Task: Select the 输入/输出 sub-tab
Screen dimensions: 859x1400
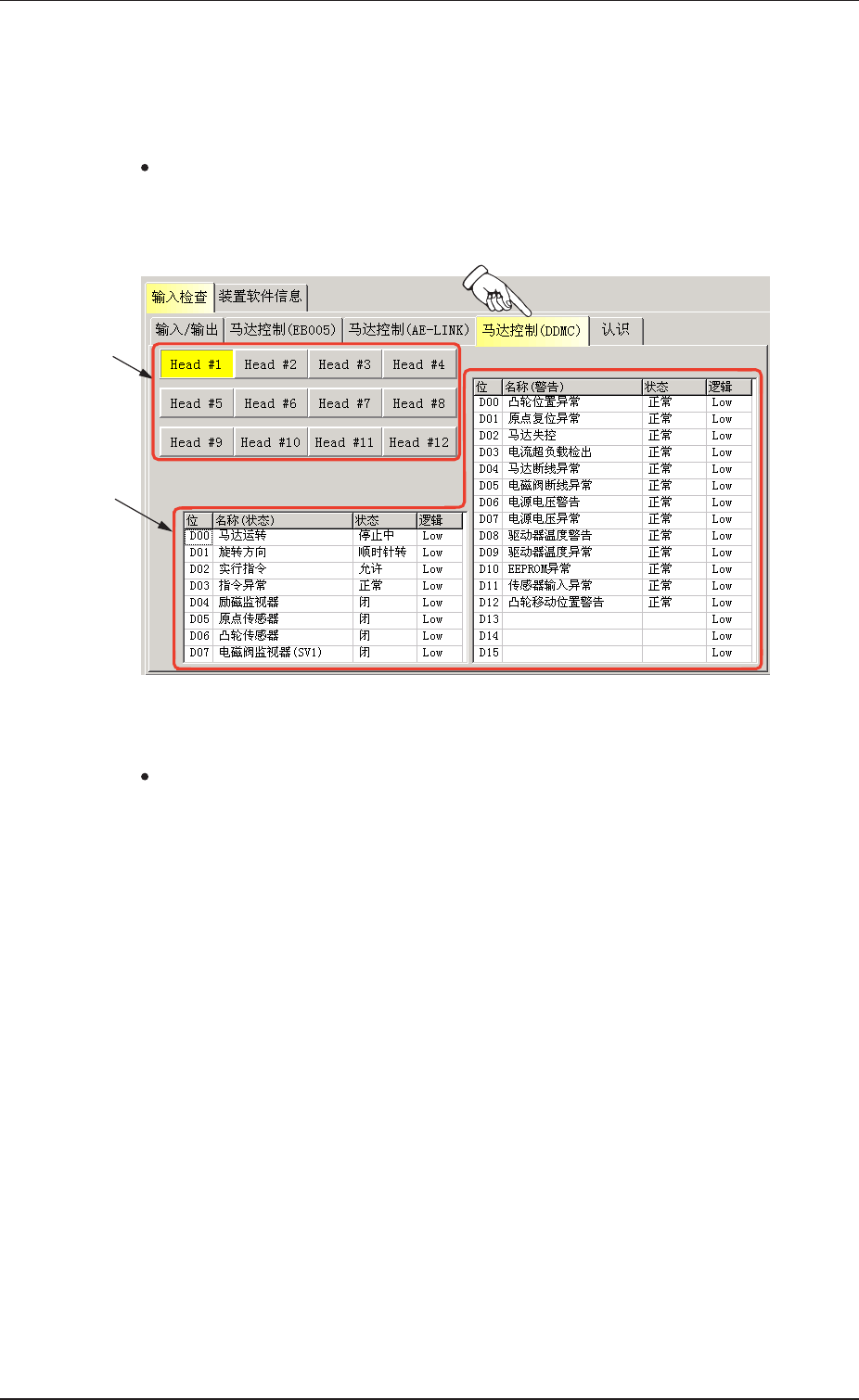Action: pyautogui.click(x=186, y=330)
